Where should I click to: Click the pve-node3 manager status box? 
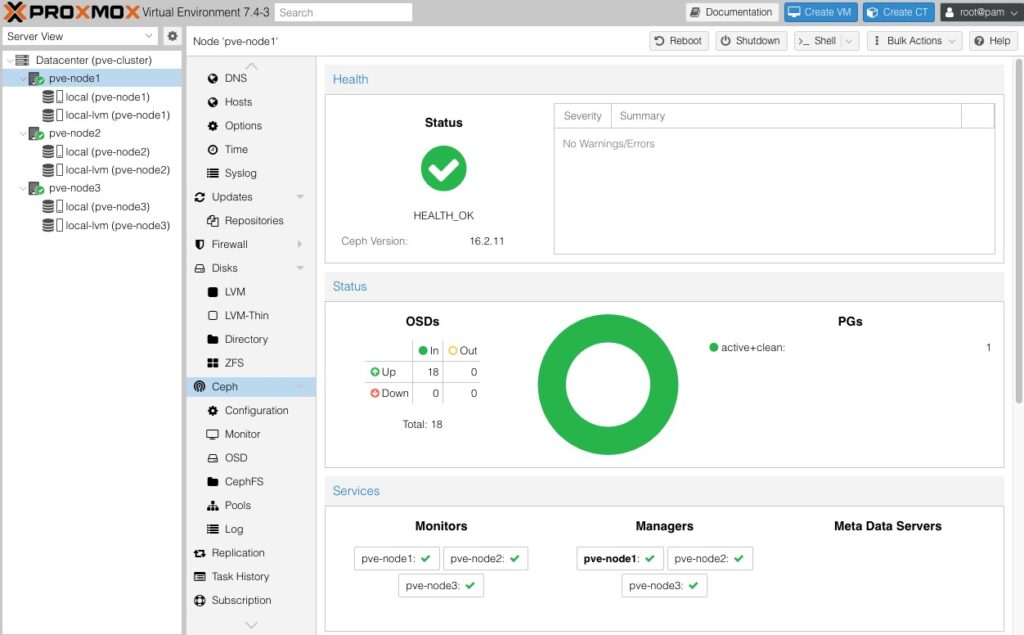click(x=664, y=585)
